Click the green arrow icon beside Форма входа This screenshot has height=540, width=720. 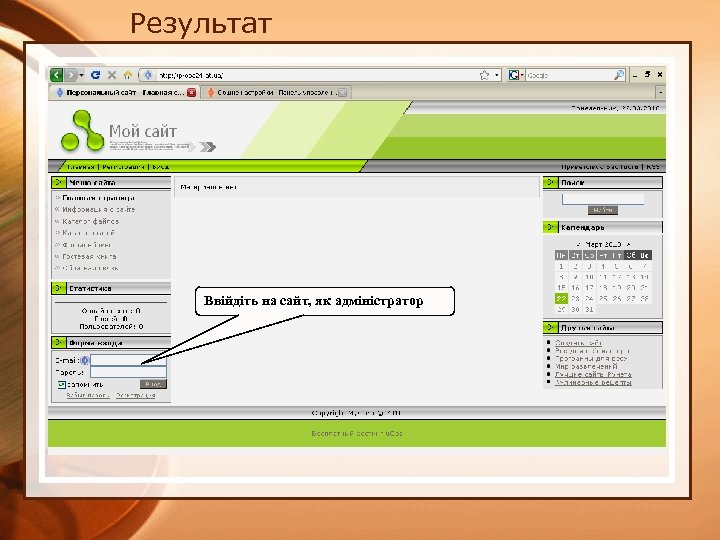coord(59,343)
